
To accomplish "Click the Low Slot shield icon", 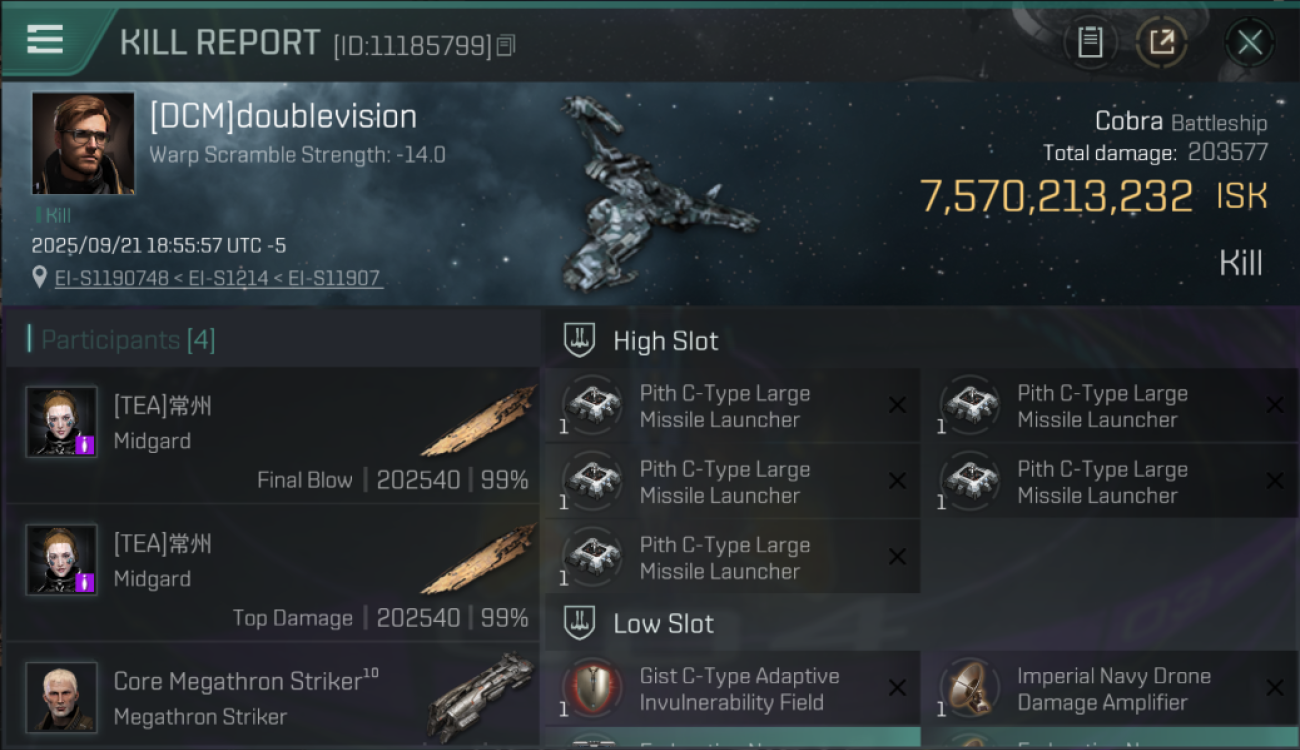I will point(580,623).
